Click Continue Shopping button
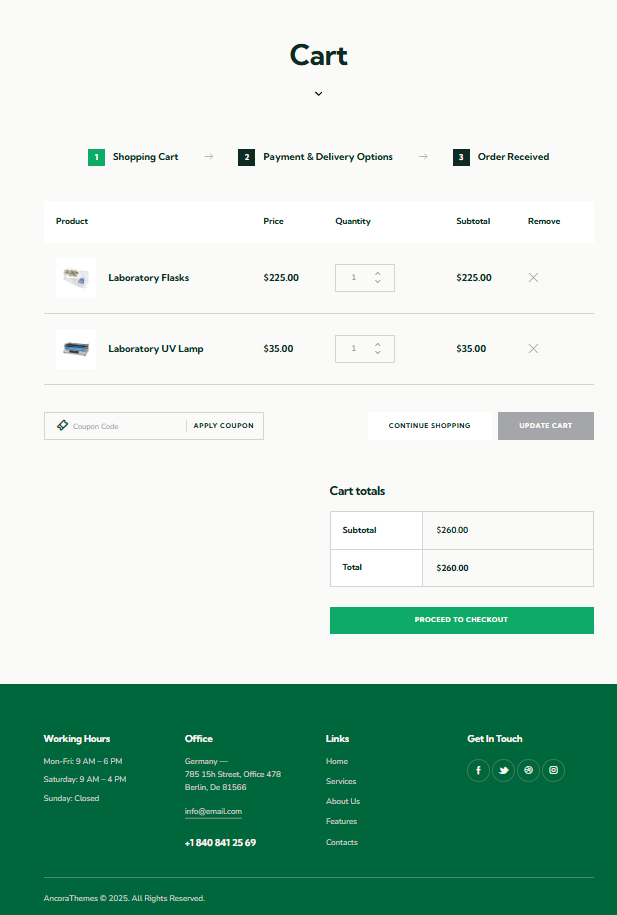Screen dimensions: 617x915 pos(430,426)
